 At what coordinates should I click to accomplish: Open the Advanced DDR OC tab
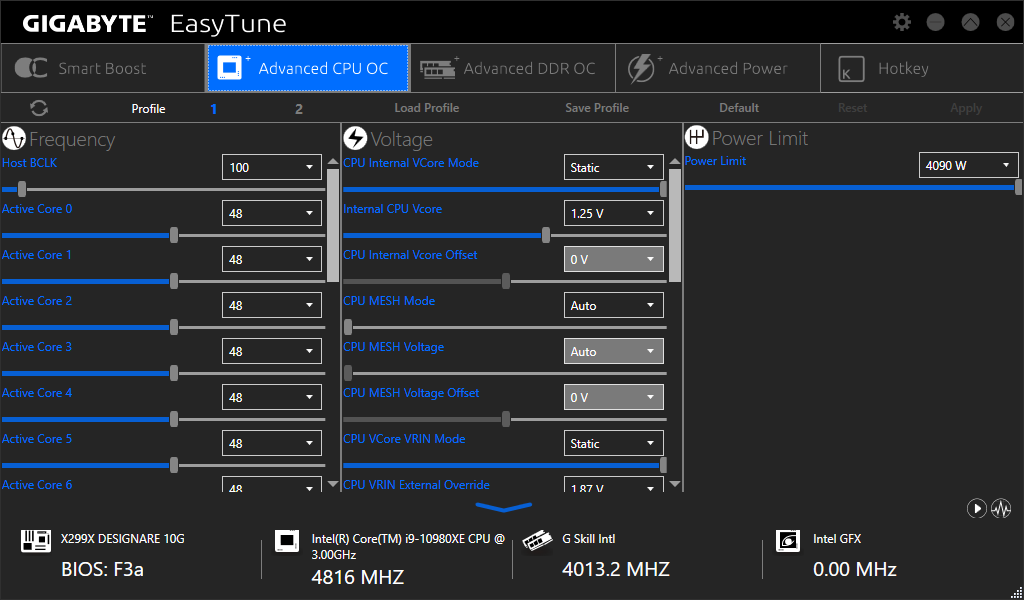pos(513,69)
